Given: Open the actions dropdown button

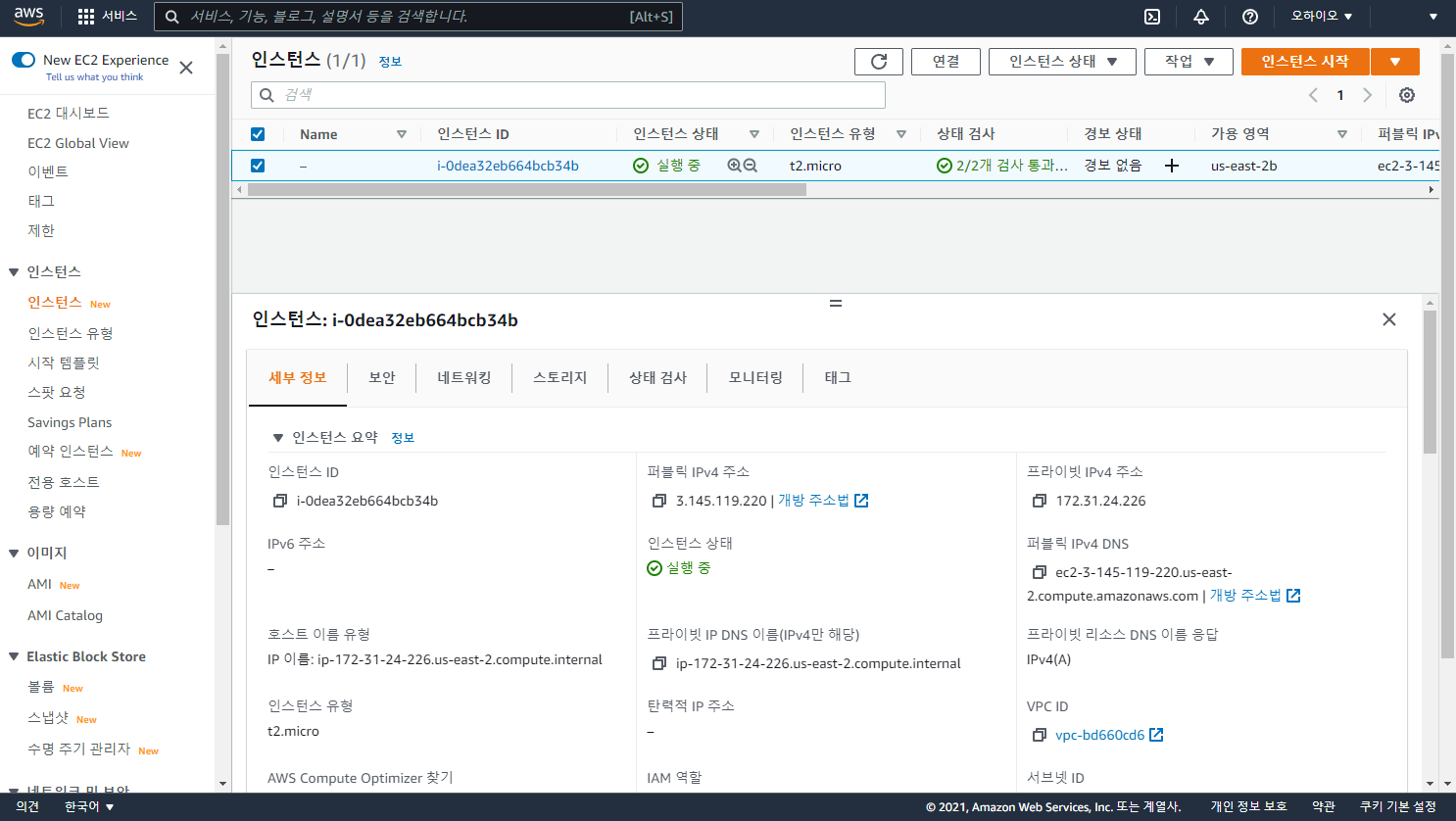Looking at the screenshot, I should [1189, 62].
